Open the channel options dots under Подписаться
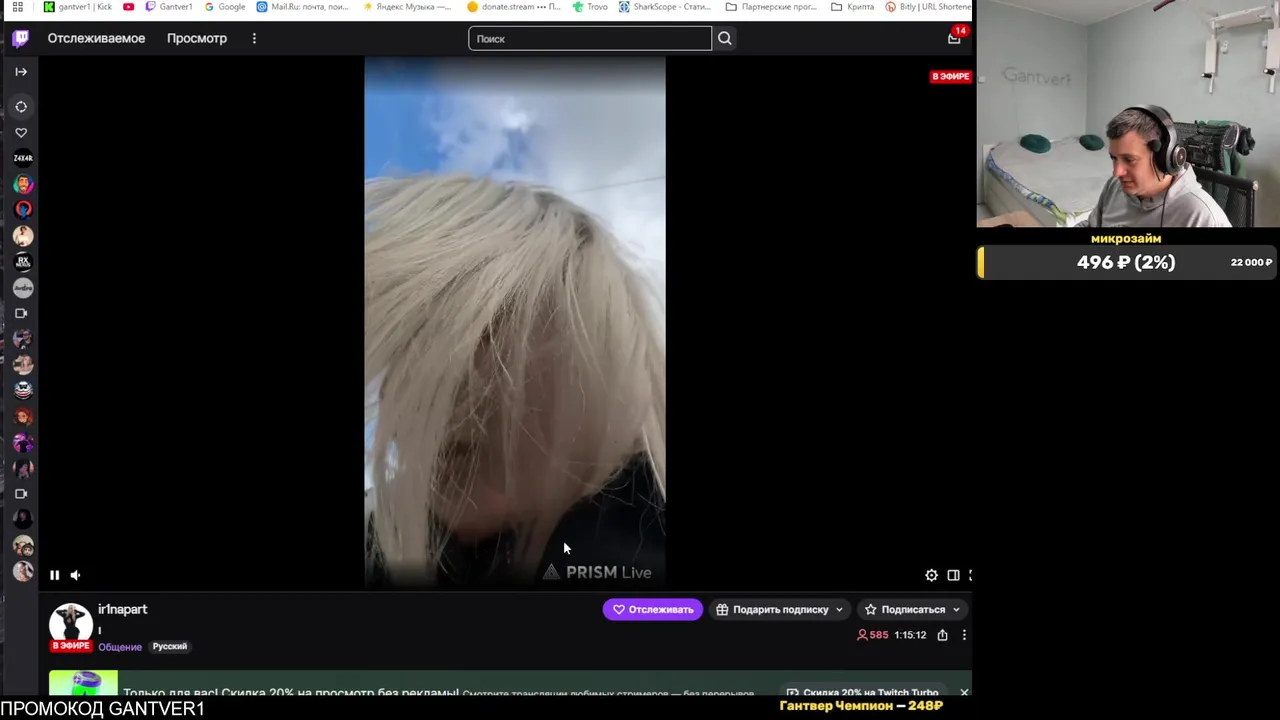This screenshot has height=720, width=1280. 964,635
